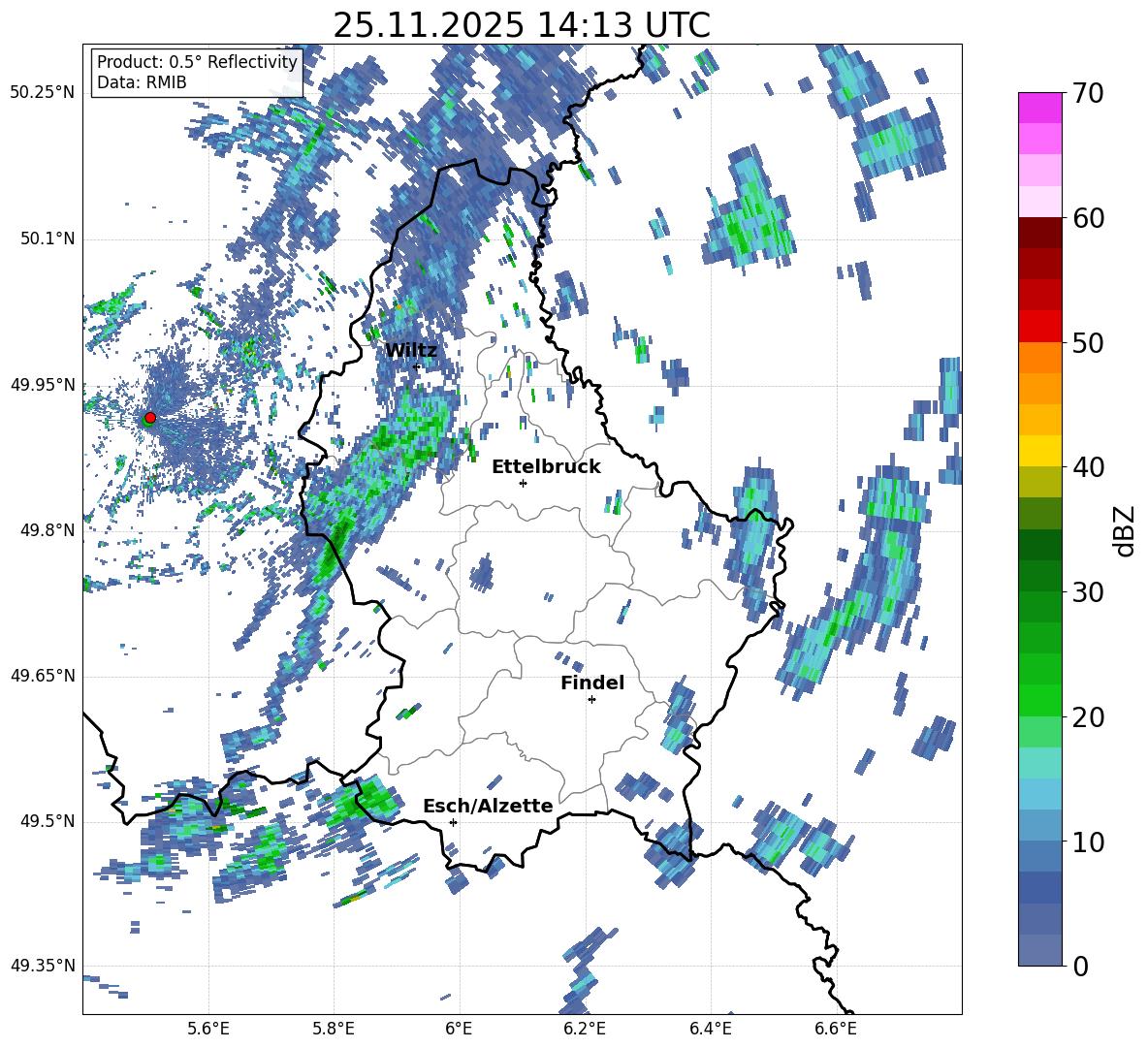Click the 49.5°N latitude label

point(47,821)
